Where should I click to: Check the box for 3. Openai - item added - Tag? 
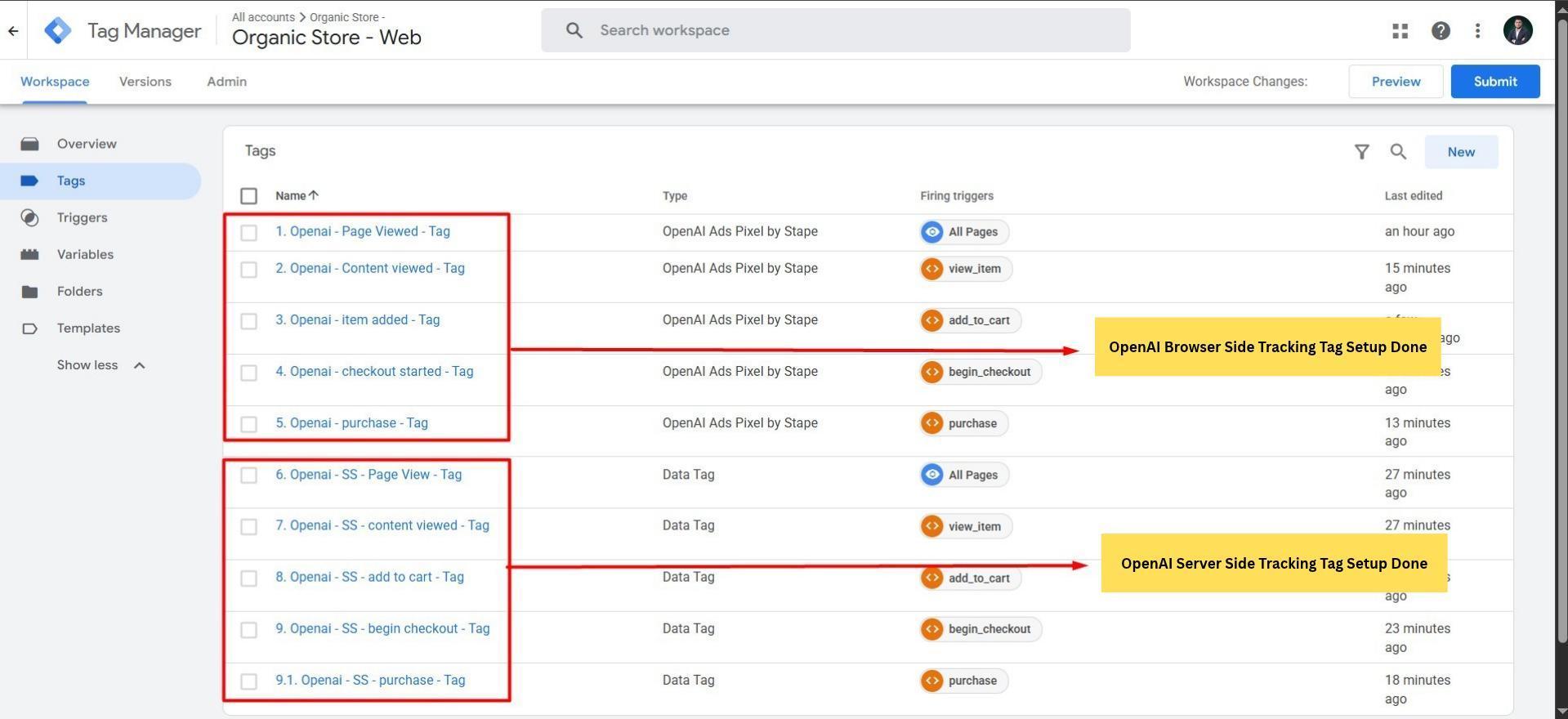pyautogui.click(x=249, y=321)
